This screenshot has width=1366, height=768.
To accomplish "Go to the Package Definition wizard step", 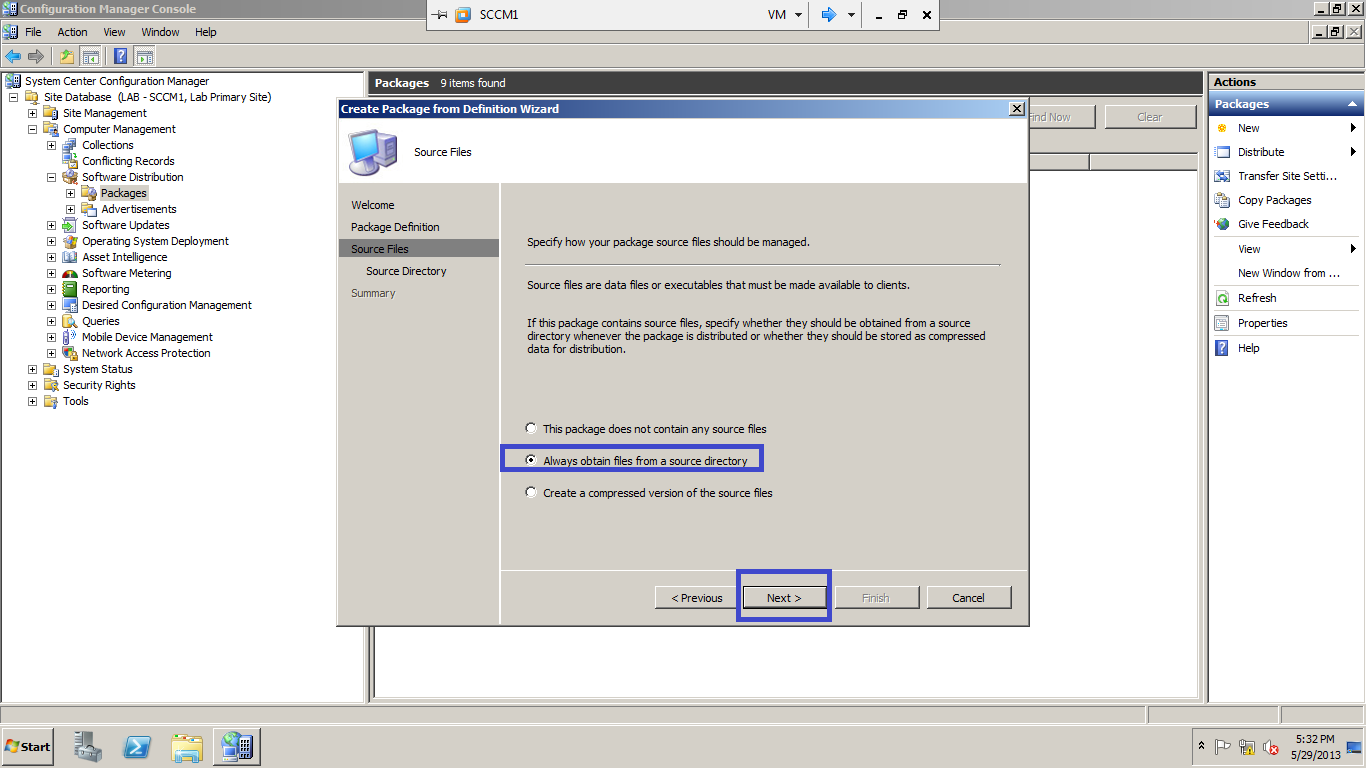I will click(395, 227).
